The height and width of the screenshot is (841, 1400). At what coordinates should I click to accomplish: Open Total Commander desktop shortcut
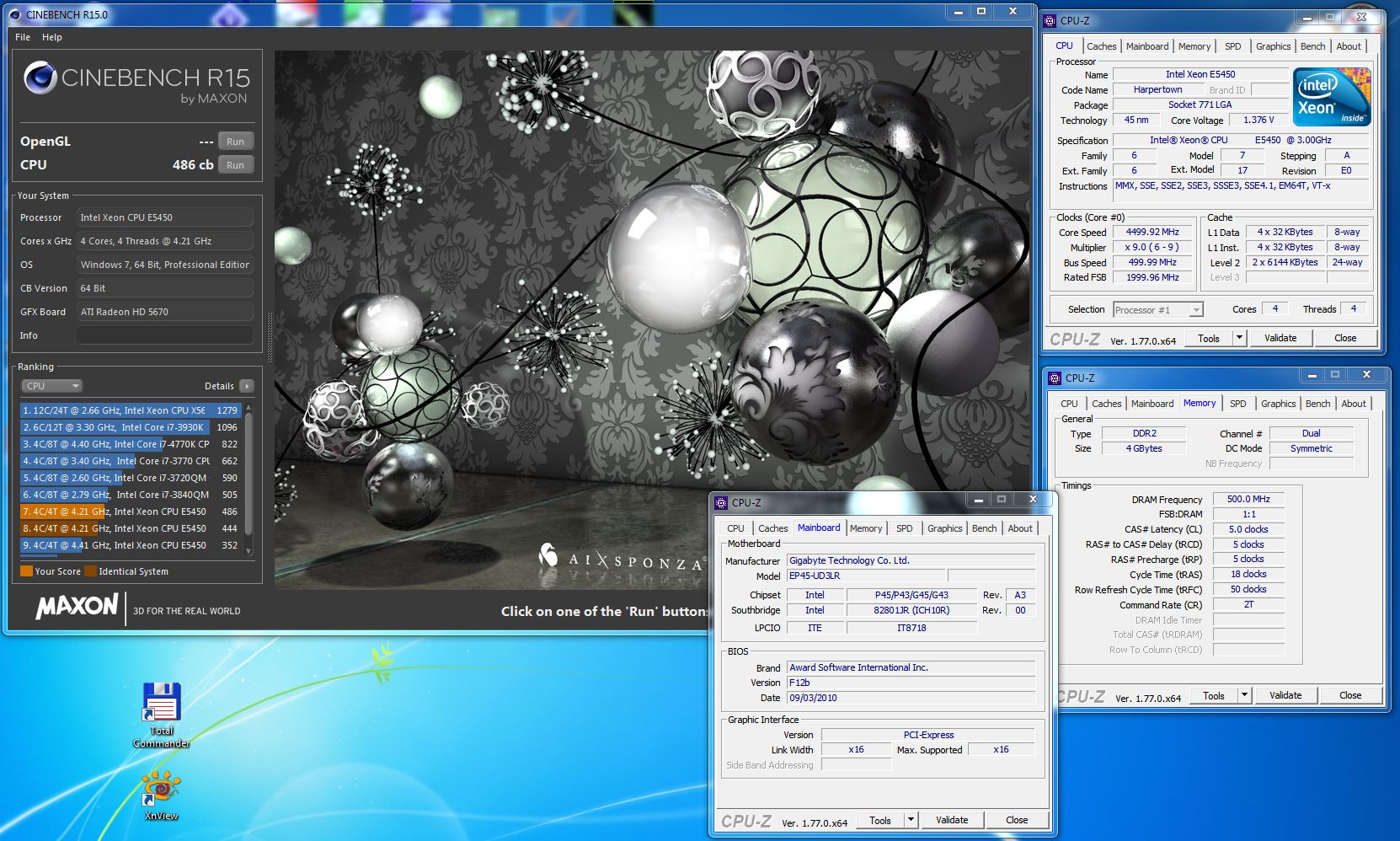[161, 713]
